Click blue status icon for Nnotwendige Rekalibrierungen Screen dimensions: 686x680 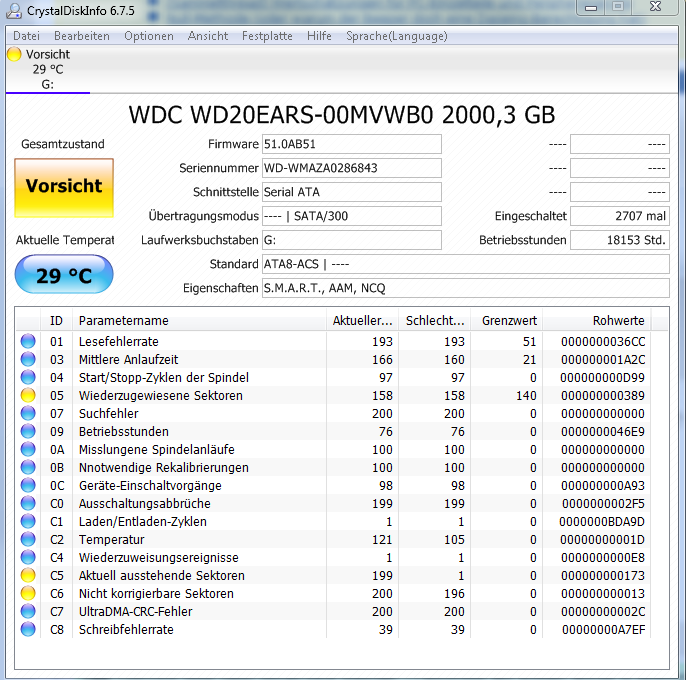click(x=28, y=467)
